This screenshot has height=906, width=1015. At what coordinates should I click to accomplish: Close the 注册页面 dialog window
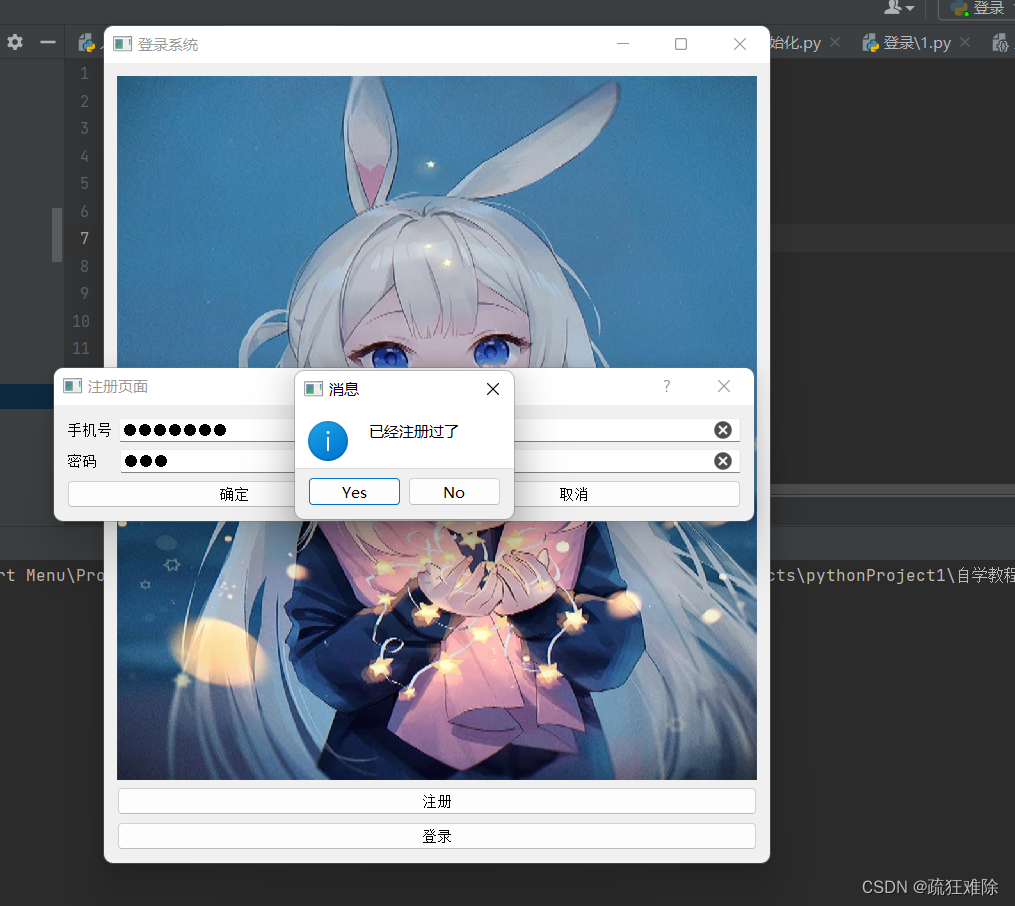pos(724,386)
